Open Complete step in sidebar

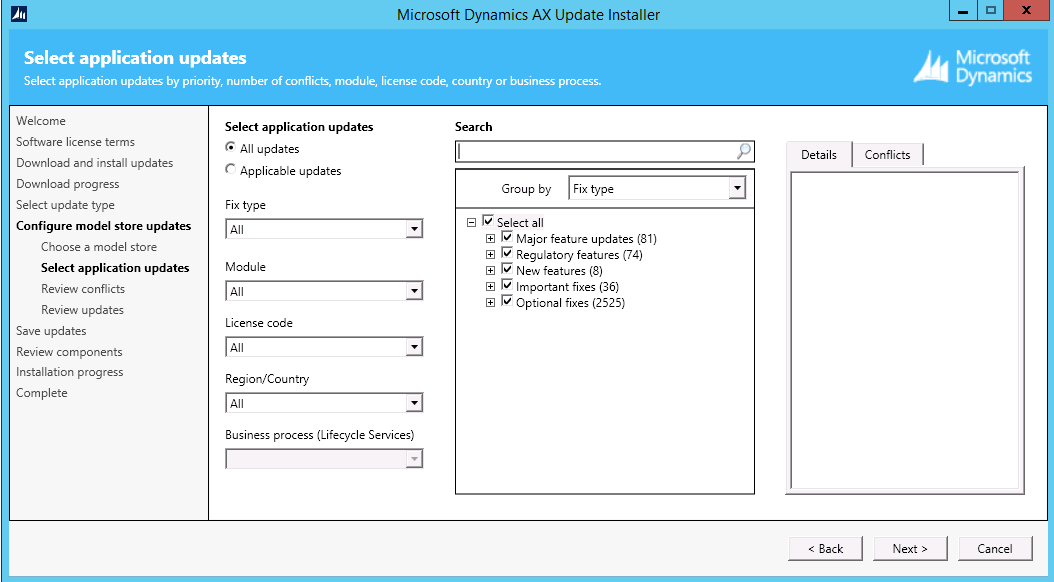point(42,392)
